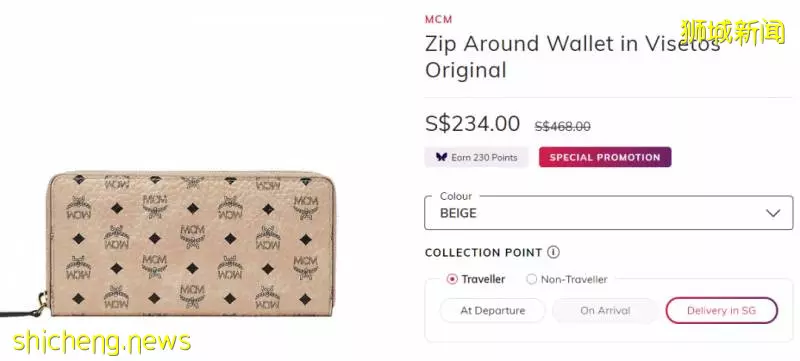800x361 pixels.
Task: Choose the On Arrival collection option
Action: pos(605,311)
